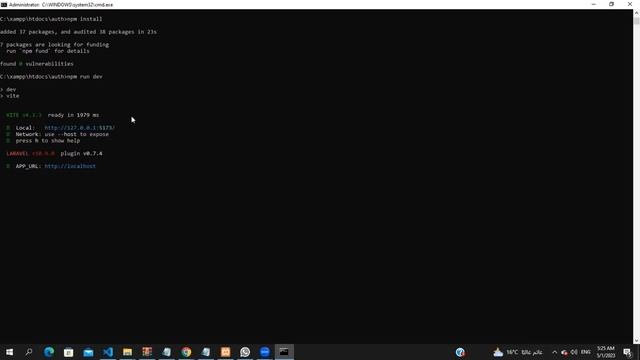Open the volume speaker control
The height and width of the screenshot is (360, 640).
tap(574, 352)
